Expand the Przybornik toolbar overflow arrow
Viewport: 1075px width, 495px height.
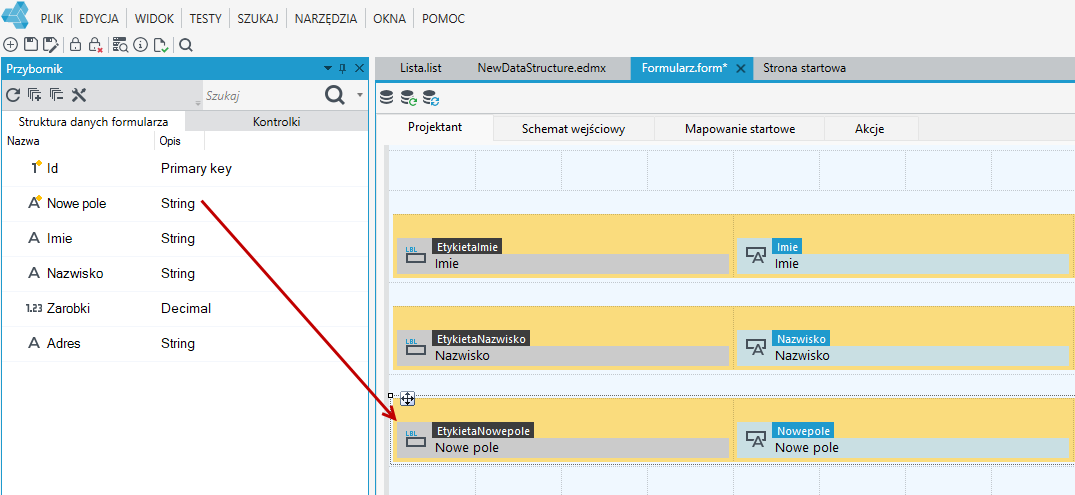point(198,102)
